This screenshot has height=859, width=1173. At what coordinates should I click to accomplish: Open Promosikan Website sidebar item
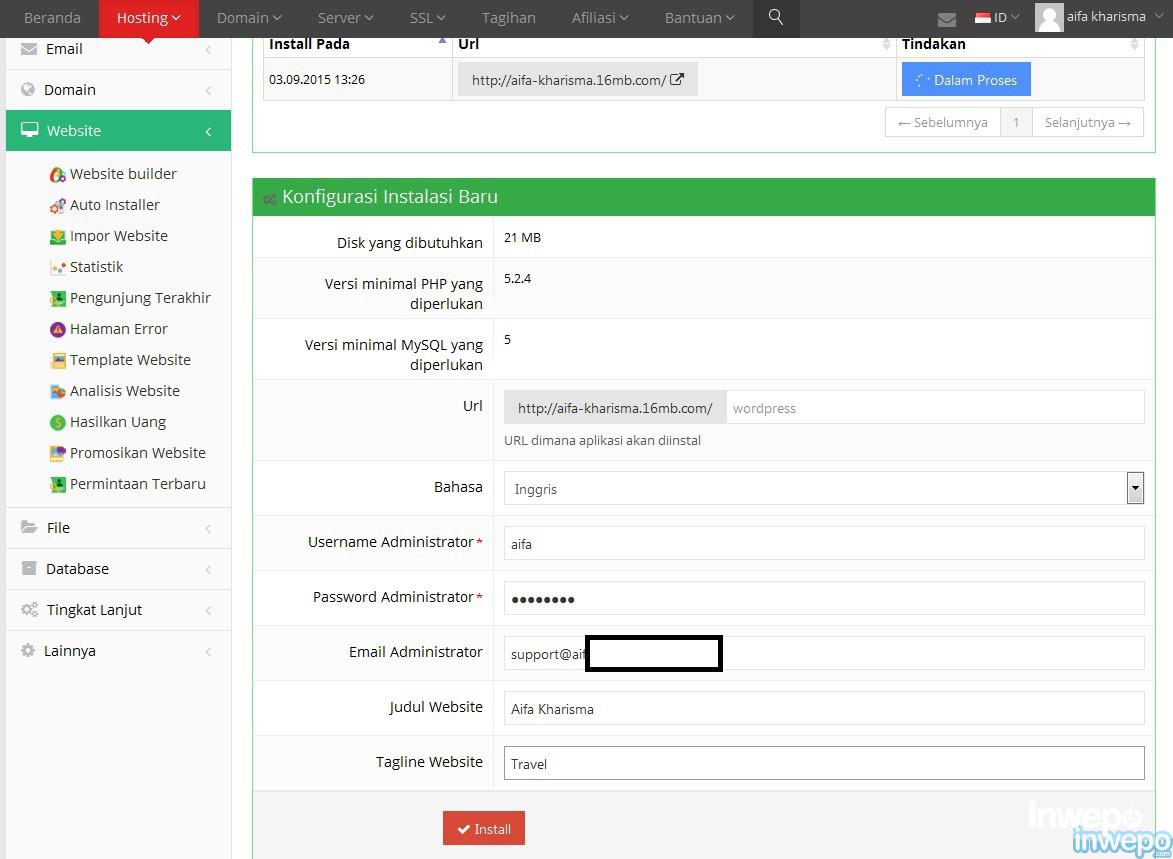pos(137,453)
